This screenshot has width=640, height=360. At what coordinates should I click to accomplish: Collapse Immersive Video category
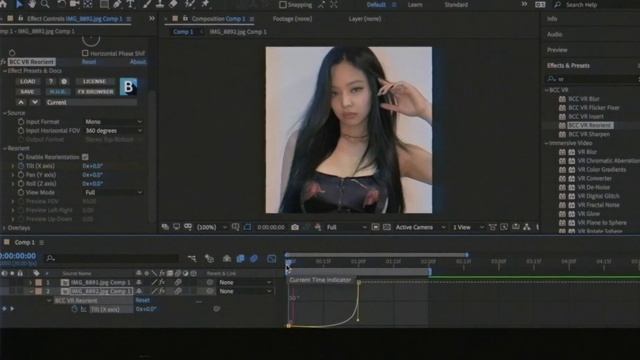pyautogui.click(x=547, y=143)
